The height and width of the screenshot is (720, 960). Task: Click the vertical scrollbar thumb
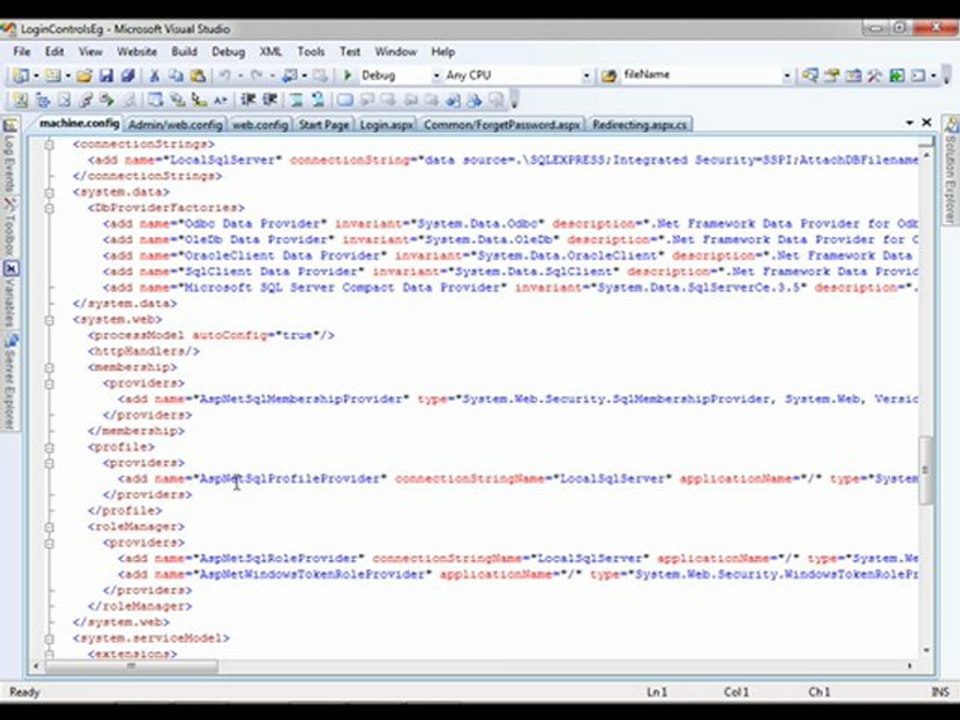coord(926,470)
